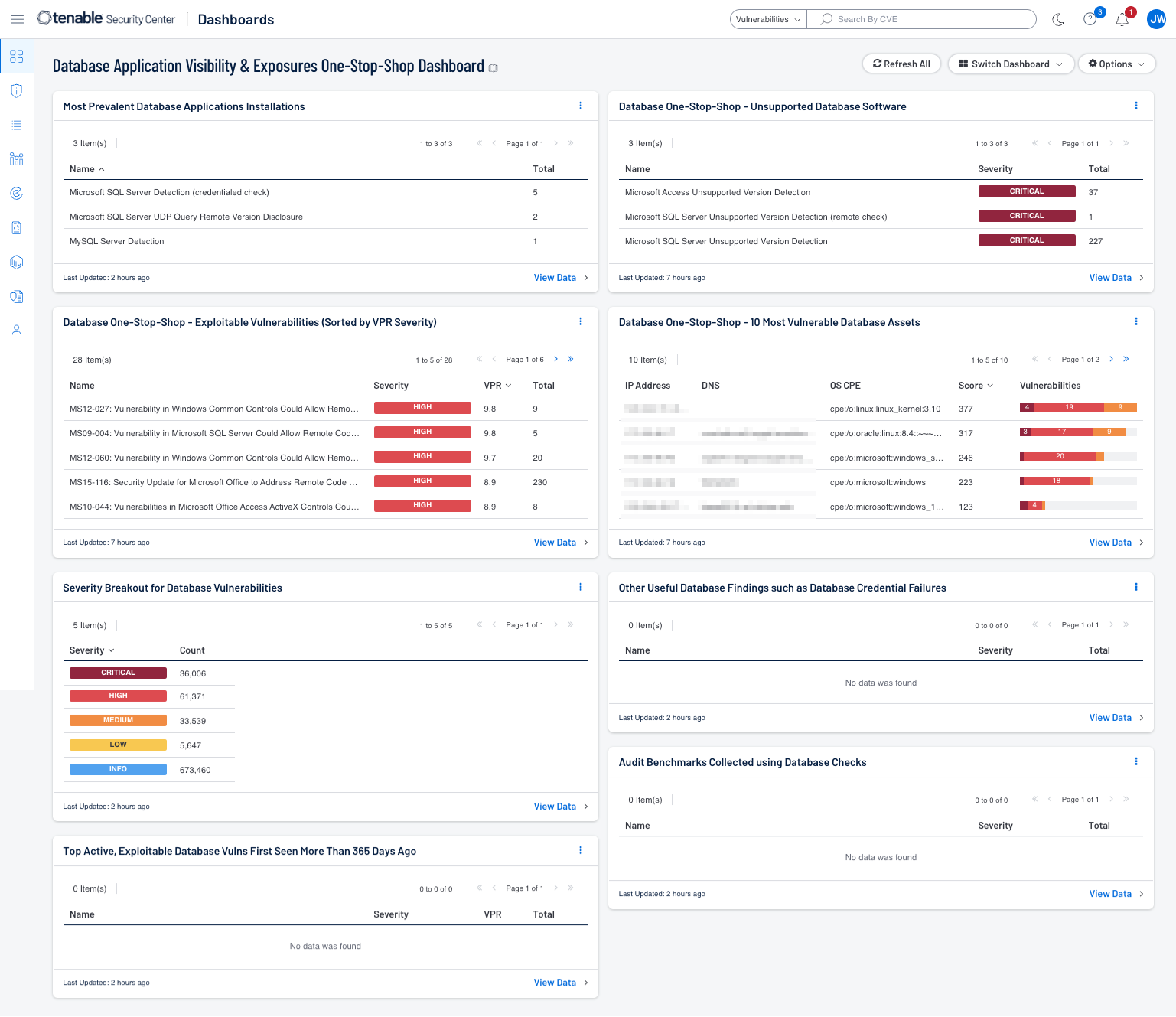Click the Refresh All button

[901, 64]
